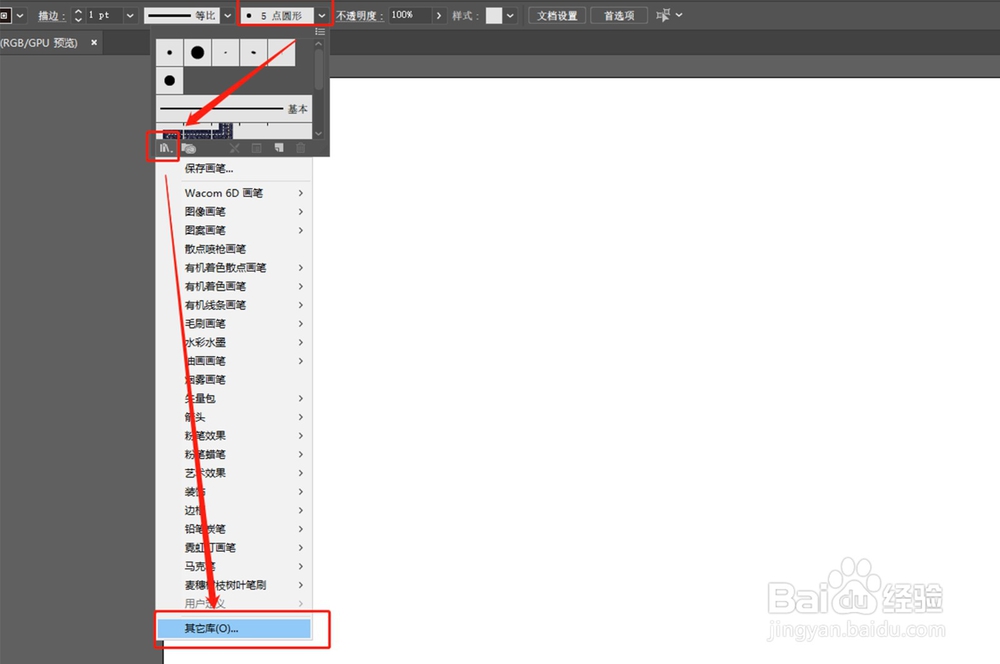1000x664 pixels.
Task: Open the 边框 submenu
Action: pos(234,510)
